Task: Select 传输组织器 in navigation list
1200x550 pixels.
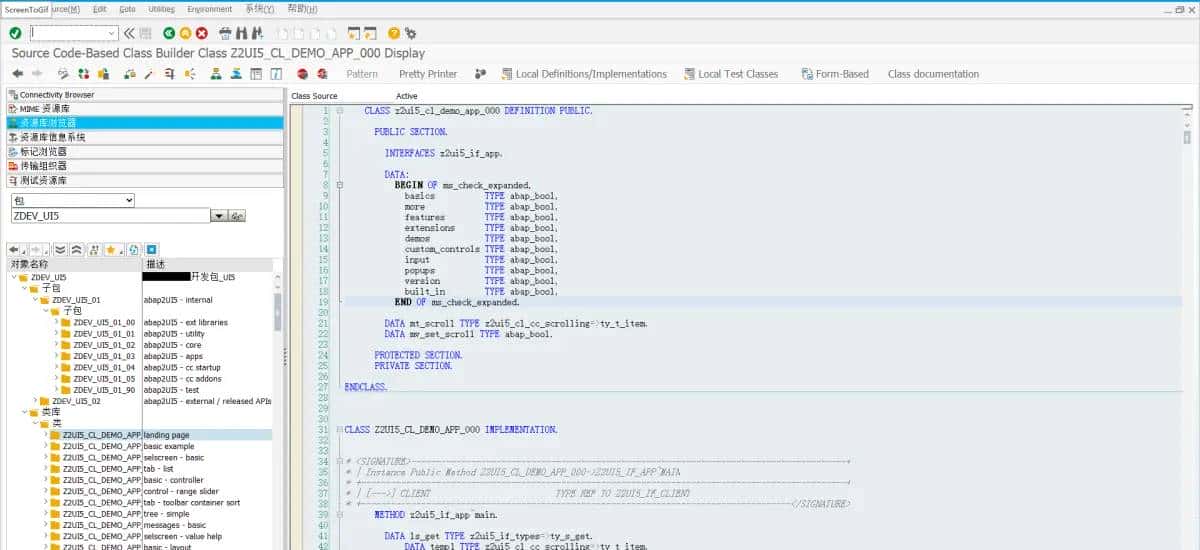Action: [x=144, y=166]
